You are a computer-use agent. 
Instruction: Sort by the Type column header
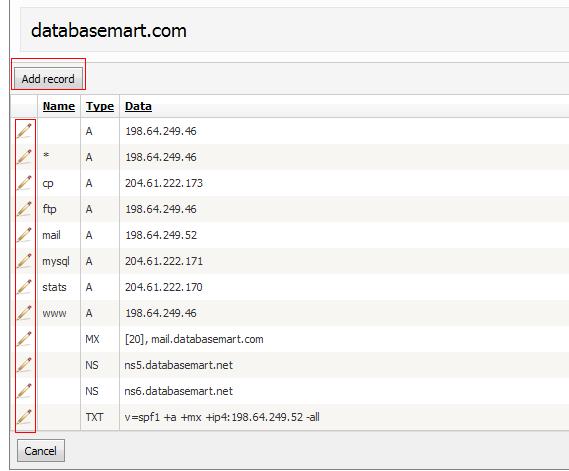[100, 106]
